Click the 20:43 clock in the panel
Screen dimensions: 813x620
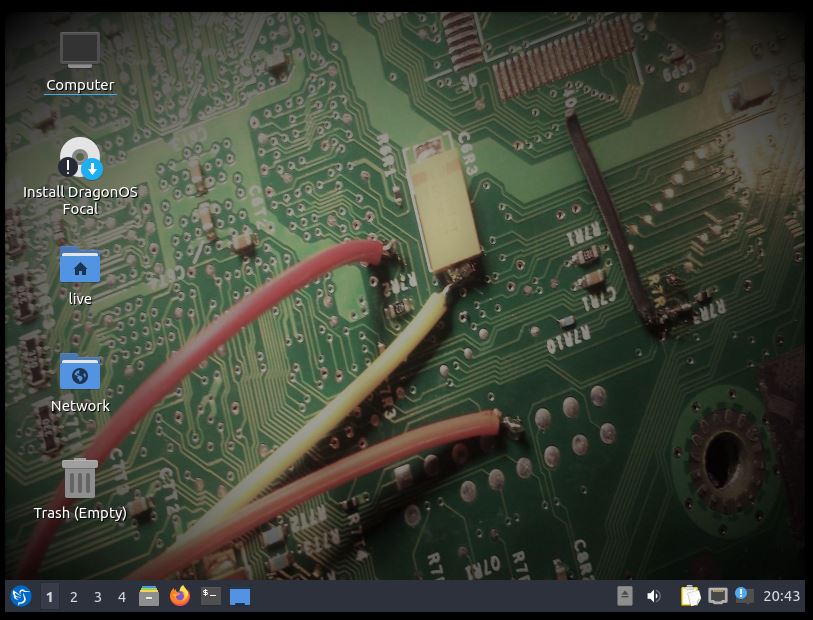(x=781, y=596)
